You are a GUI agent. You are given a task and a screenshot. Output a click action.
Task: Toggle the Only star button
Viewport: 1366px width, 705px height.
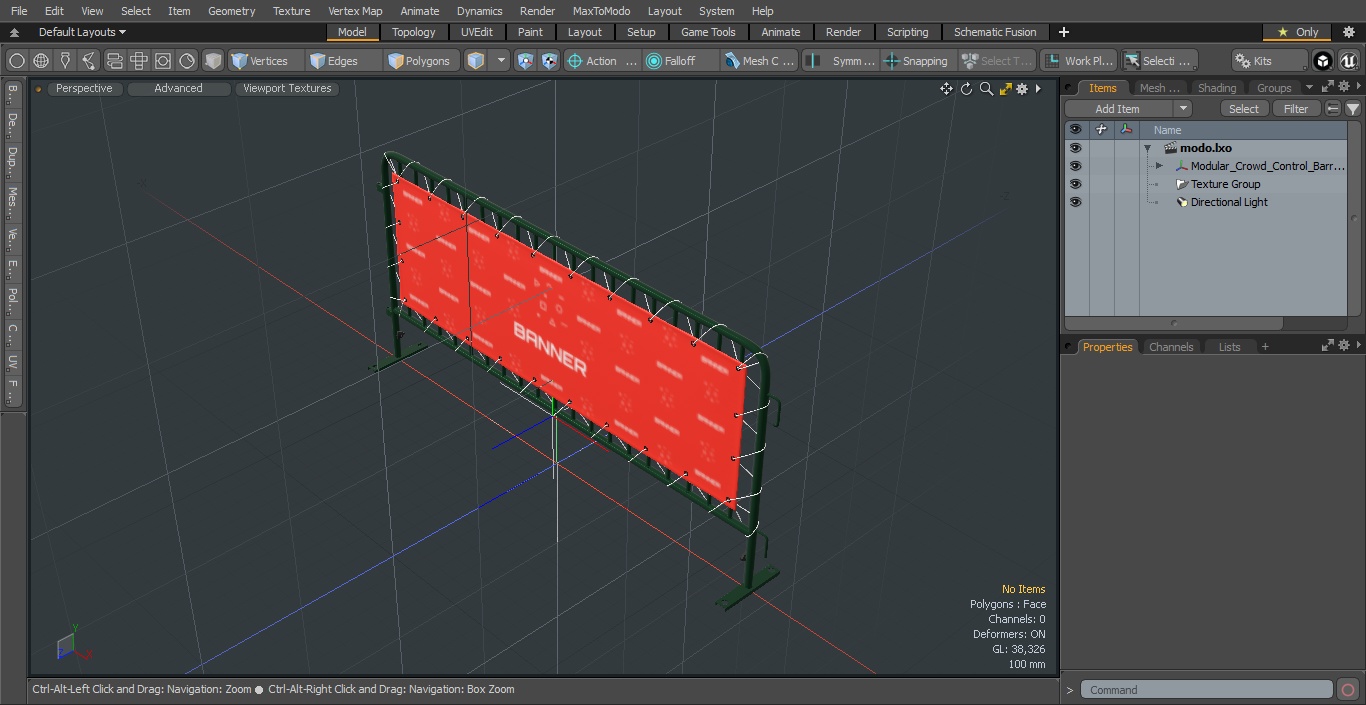click(x=1297, y=32)
